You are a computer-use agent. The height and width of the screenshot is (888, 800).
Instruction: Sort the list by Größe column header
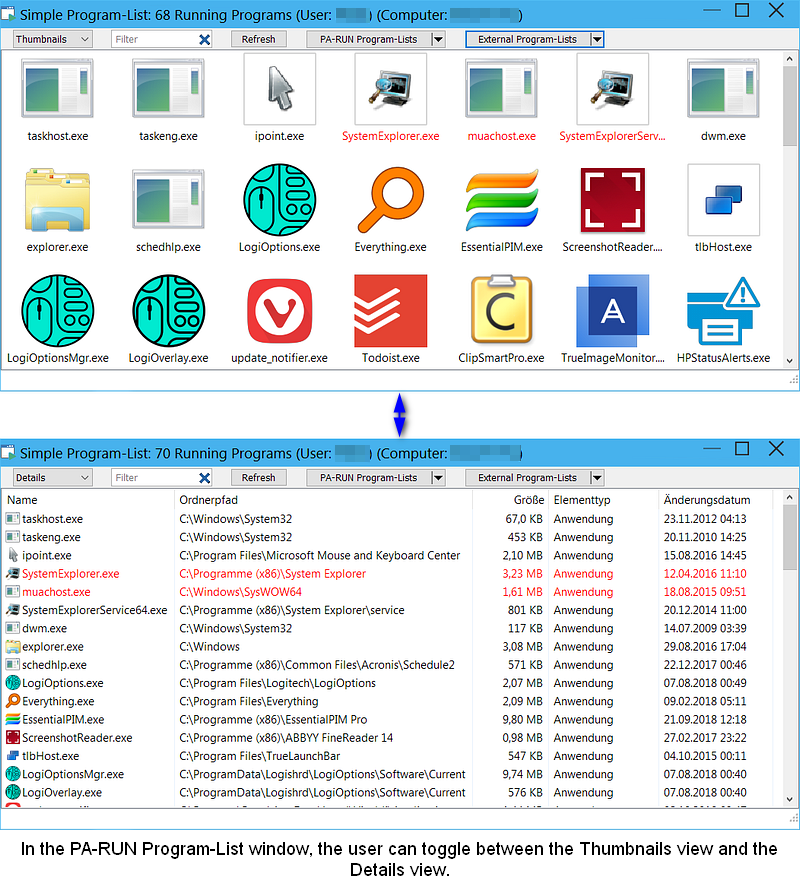(529, 500)
